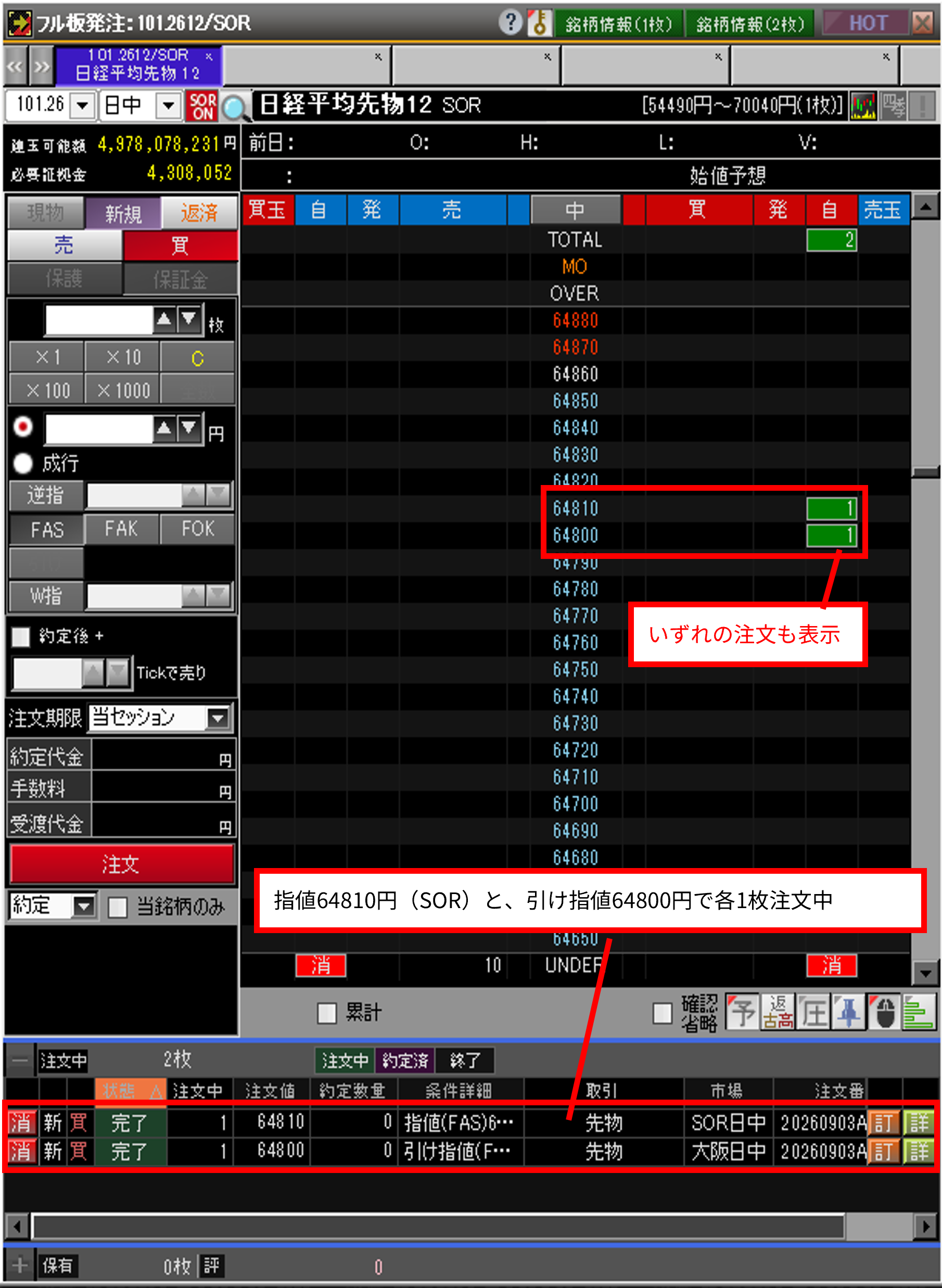Image resolution: width=942 pixels, height=1288 pixels.
Task: Click the mouse icon in bottom toolbar
Action: [x=884, y=1013]
